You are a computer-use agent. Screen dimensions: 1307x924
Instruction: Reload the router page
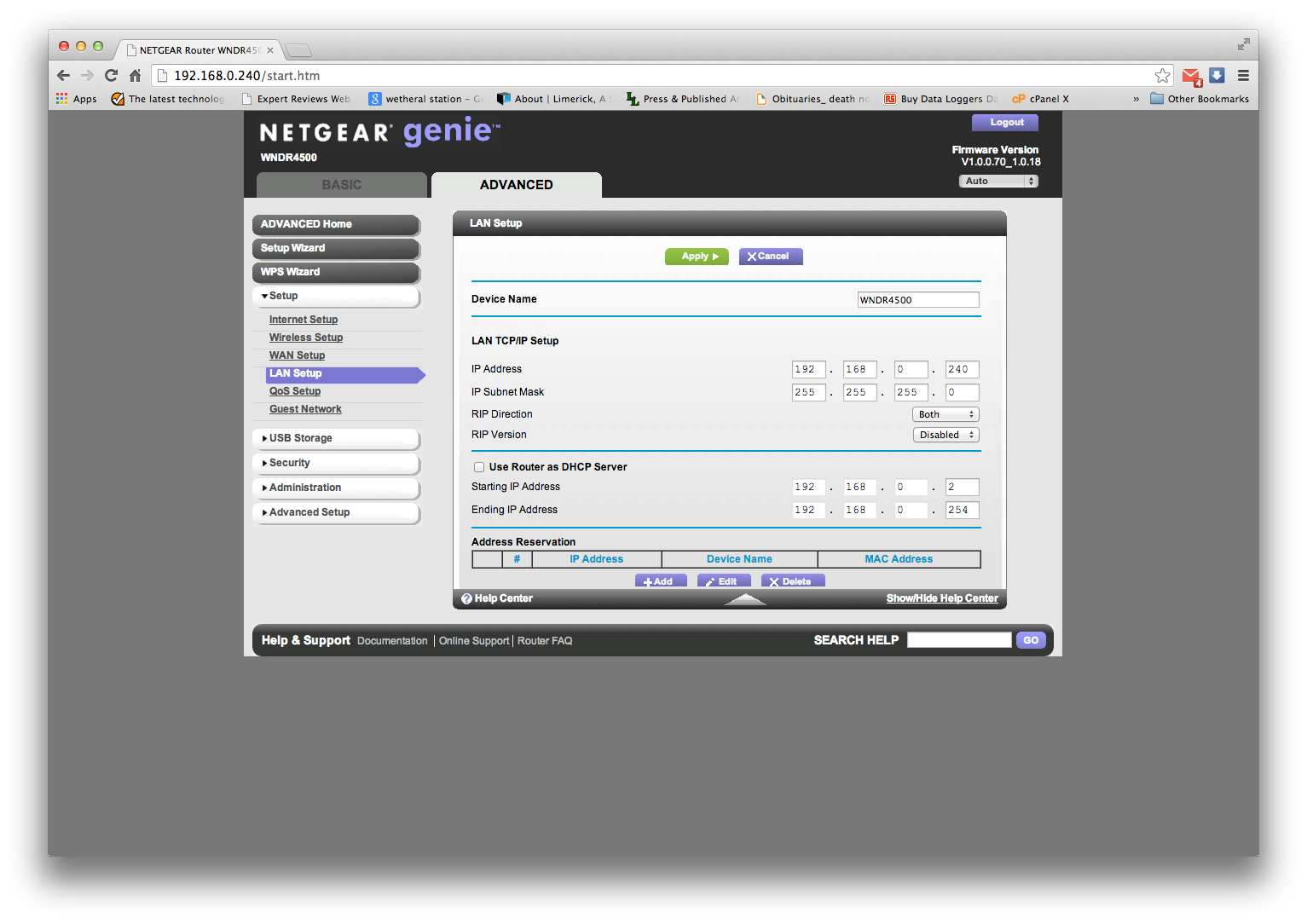pyautogui.click(x=111, y=75)
